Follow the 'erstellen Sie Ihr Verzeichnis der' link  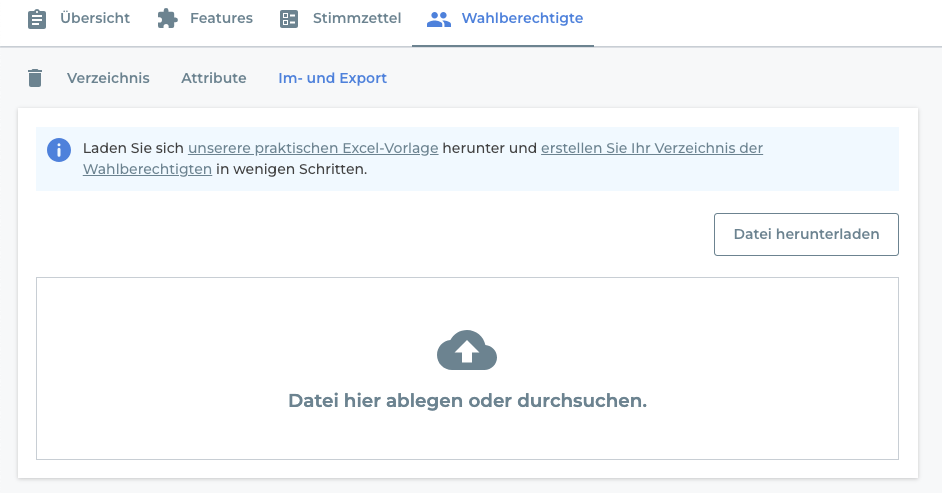[x=652, y=148]
